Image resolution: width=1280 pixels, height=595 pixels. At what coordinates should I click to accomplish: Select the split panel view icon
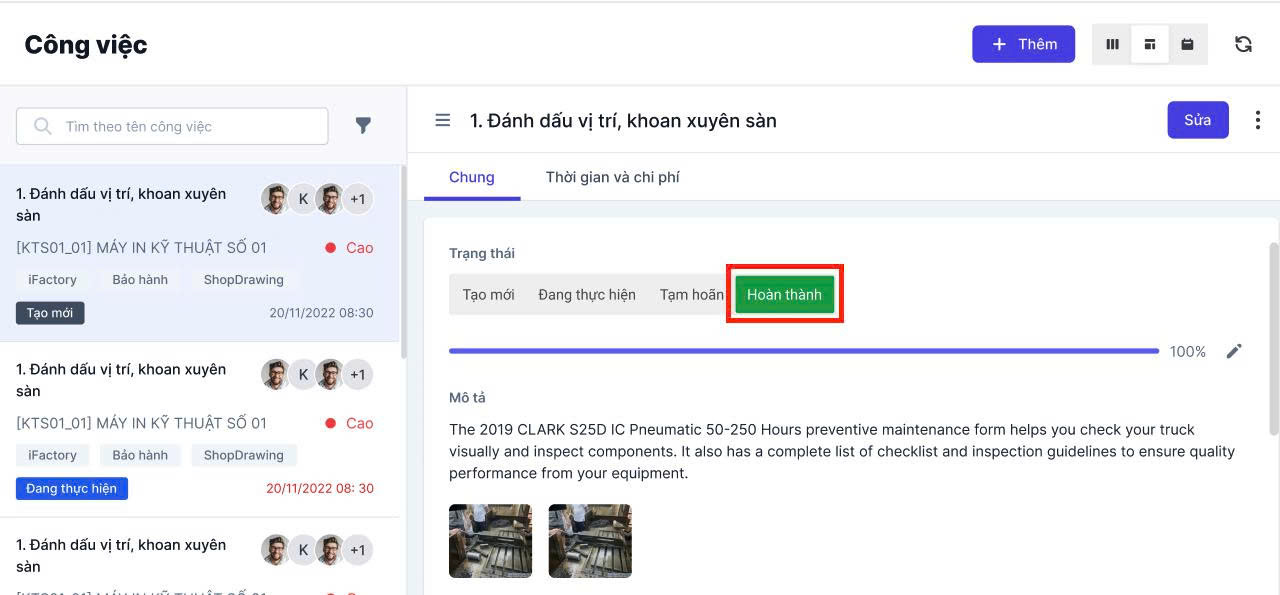[1150, 44]
